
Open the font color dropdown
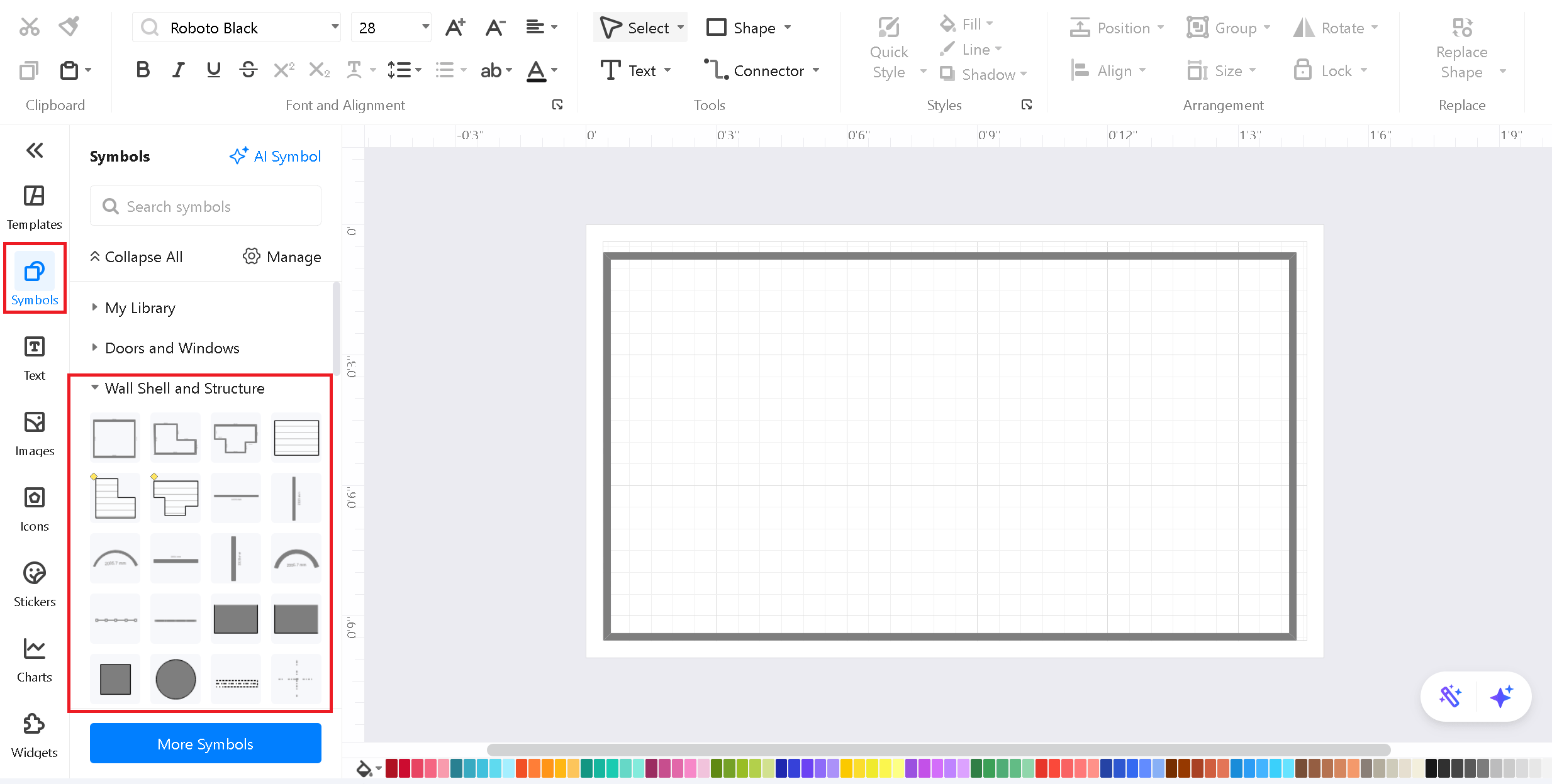click(x=542, y=70)
